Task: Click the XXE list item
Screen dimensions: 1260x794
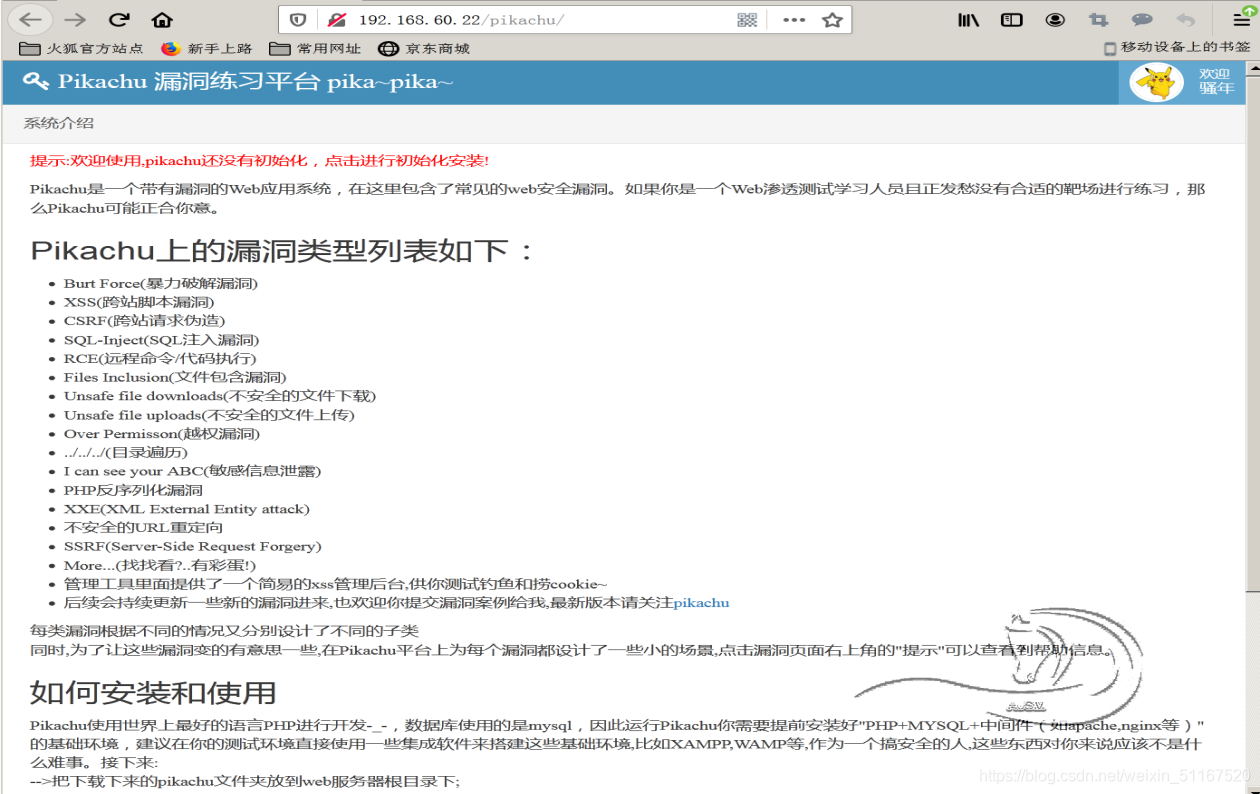Action: pyautogui.click(x=187, y=509)
